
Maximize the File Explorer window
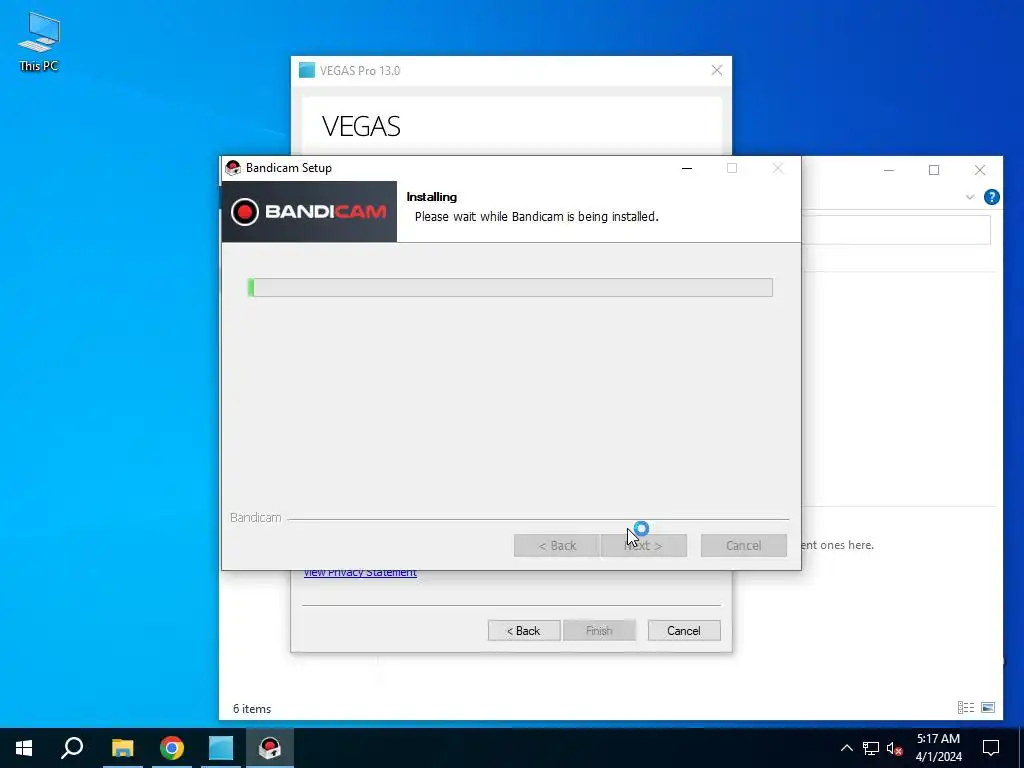pyautogui.click(x=934, y=170)
